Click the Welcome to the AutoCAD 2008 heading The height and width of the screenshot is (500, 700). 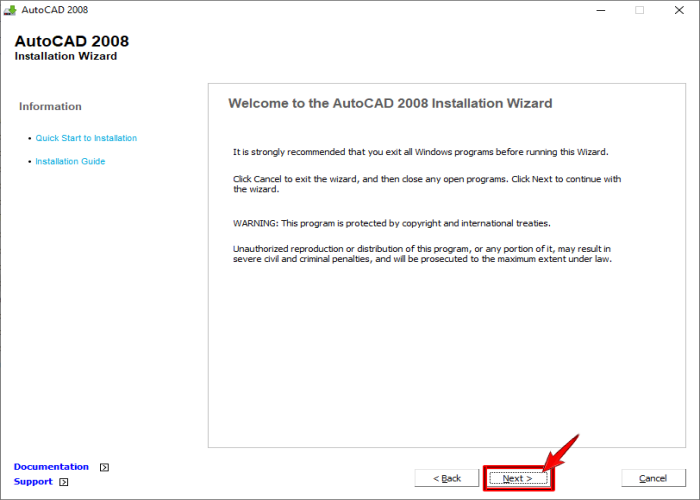coord(390,103)
